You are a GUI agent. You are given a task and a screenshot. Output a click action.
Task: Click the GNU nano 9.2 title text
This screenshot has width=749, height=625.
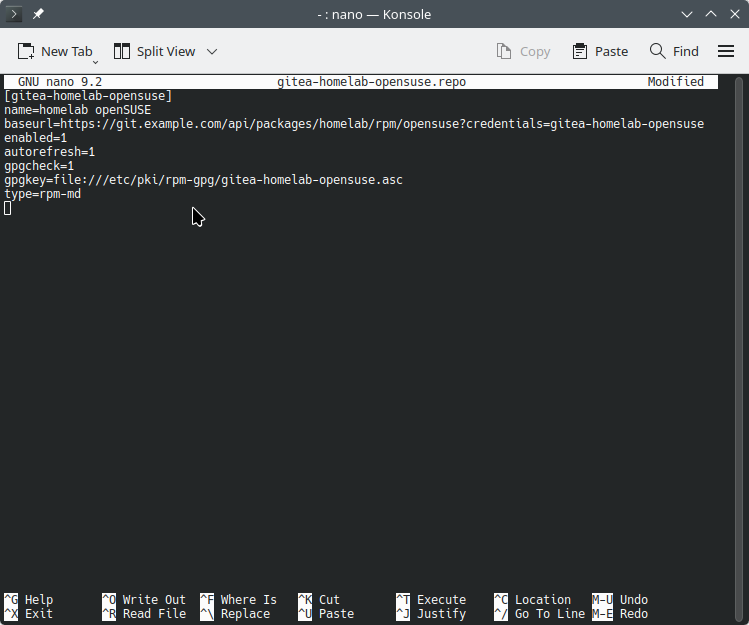pyautogui.click(x=60, y=82)
